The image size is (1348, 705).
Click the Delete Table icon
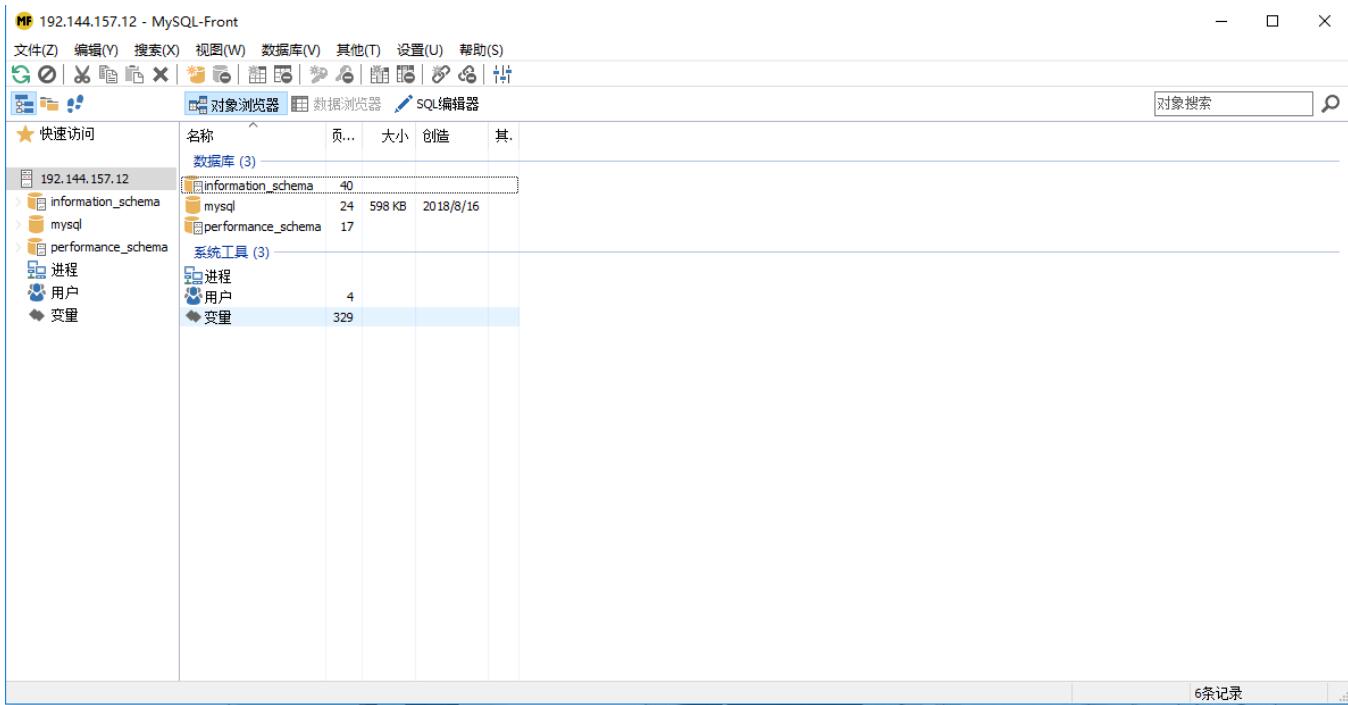point(283,75)
